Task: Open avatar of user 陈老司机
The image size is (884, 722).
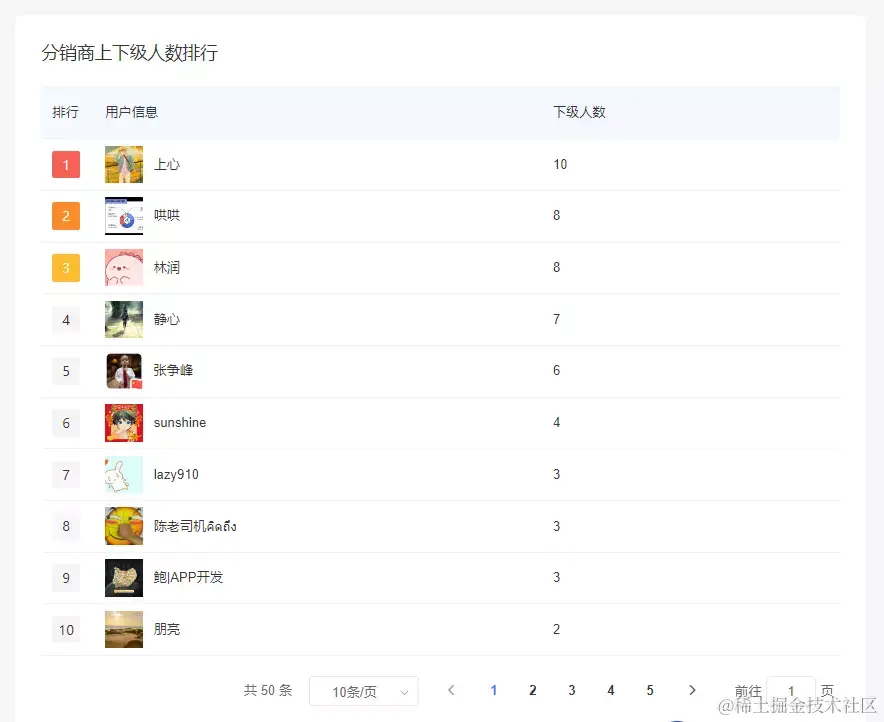Action: click(x=124, y=526)
